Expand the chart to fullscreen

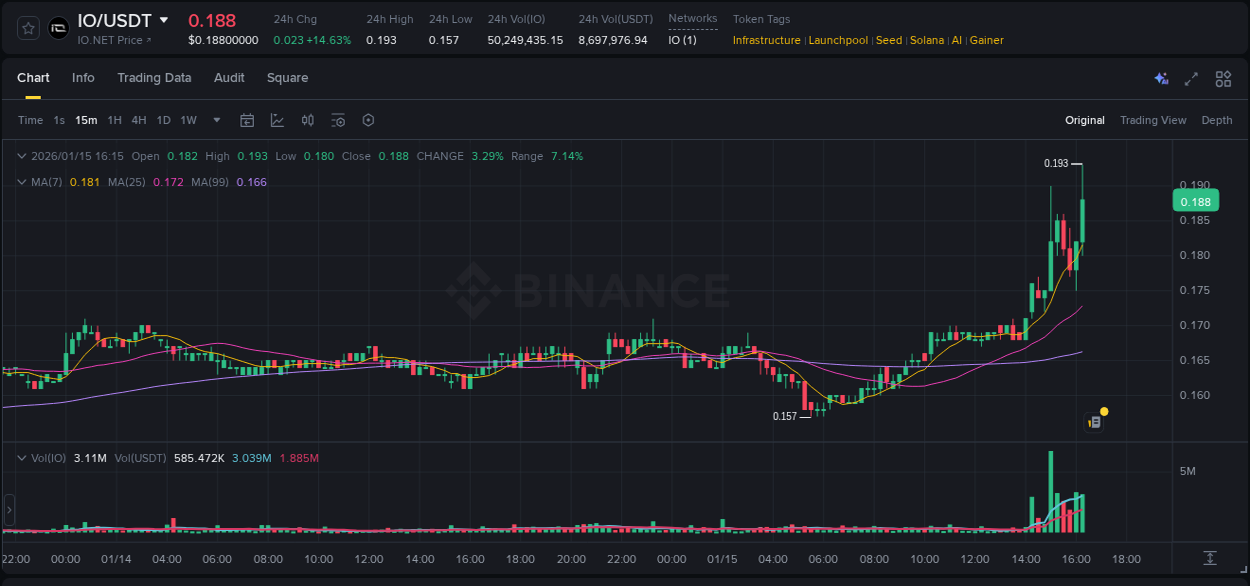[1191, 78]
